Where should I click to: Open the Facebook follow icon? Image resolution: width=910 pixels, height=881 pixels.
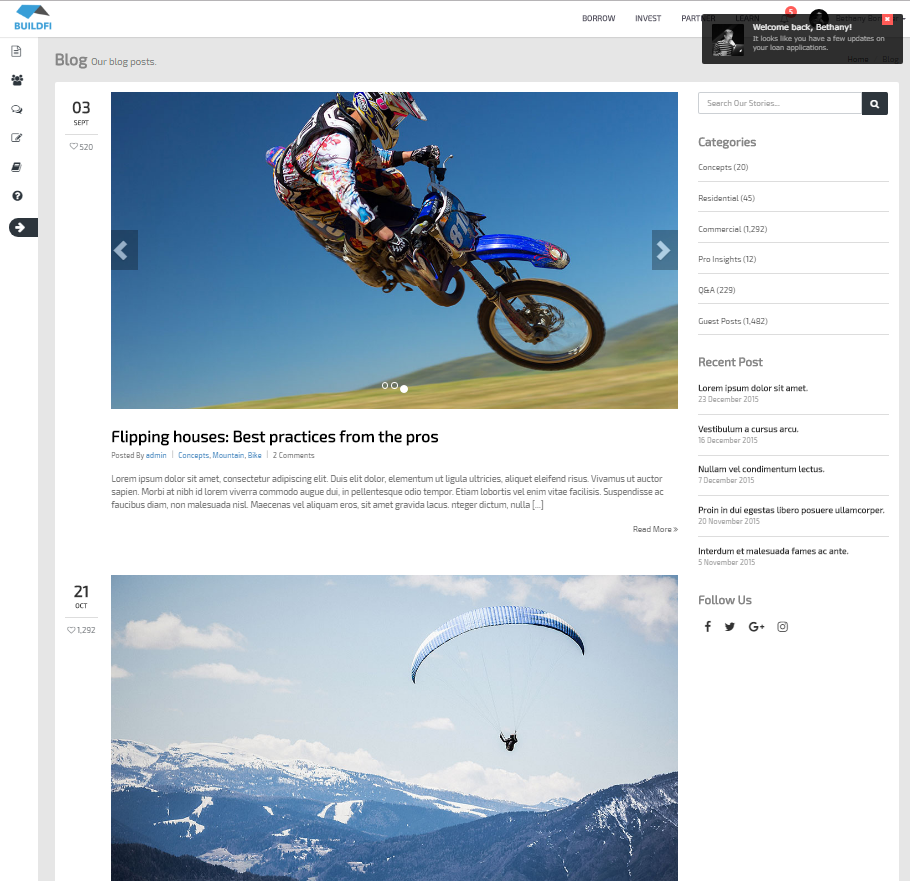click(x=707, y=626)
